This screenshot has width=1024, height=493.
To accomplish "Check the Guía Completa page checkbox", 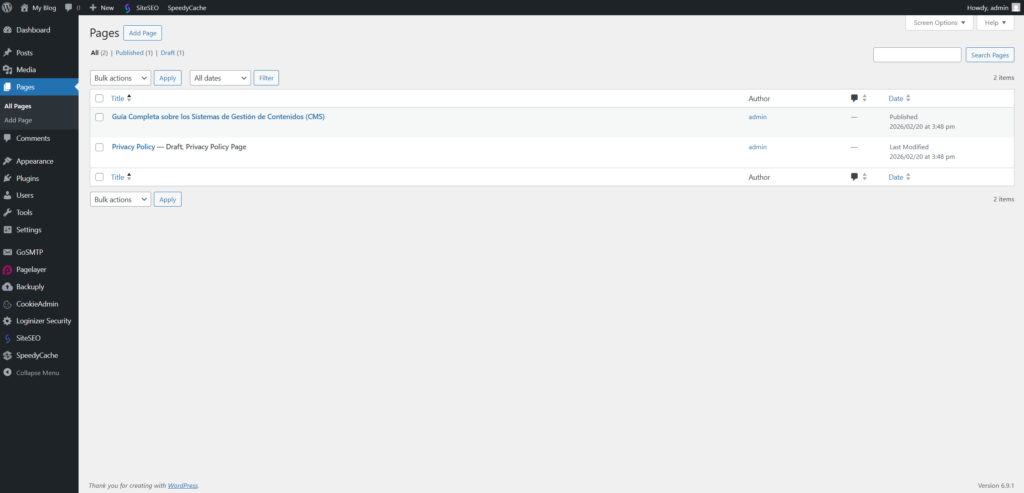I will pyautogui.click(x=99, y=117).
